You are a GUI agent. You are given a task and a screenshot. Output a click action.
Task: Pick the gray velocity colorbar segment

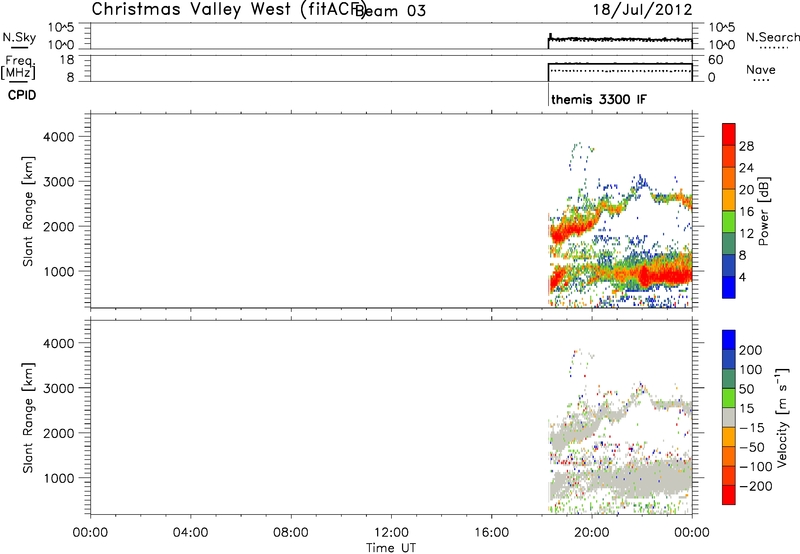pyautogui.click(x=729, y=417)
